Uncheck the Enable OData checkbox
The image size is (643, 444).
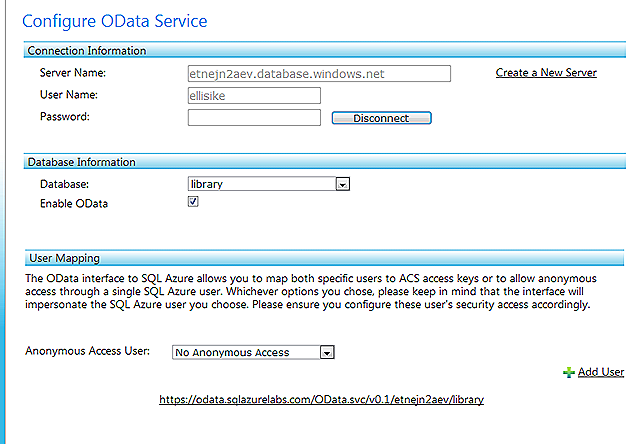pyautogui.click(x=193, y=202)
